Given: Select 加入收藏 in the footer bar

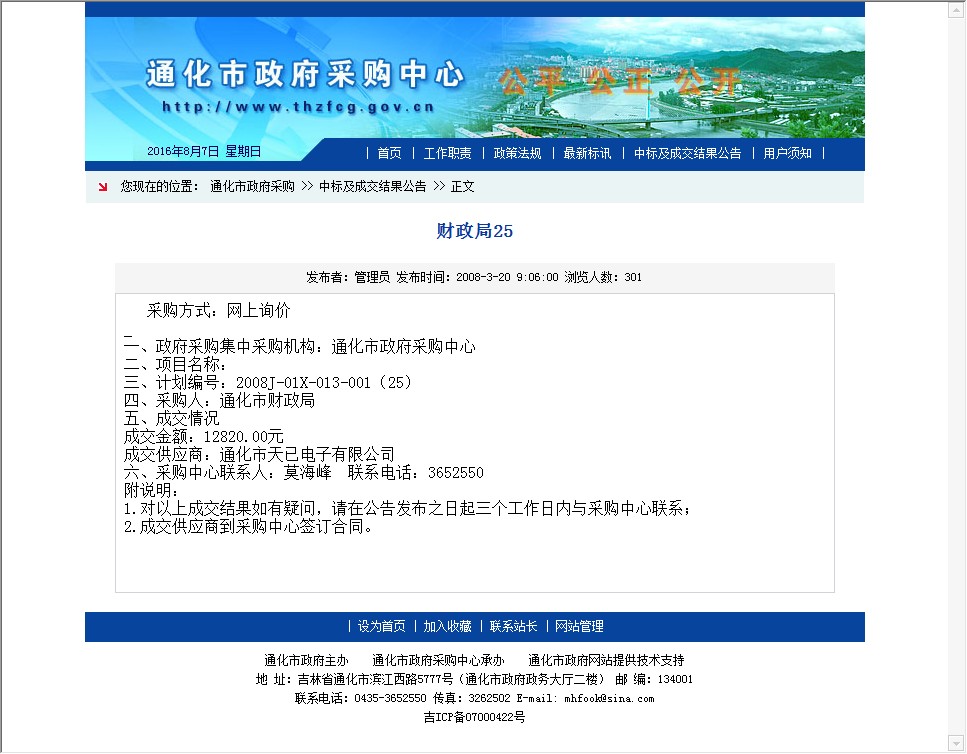Looking at the screenshot, I should 447,627.
